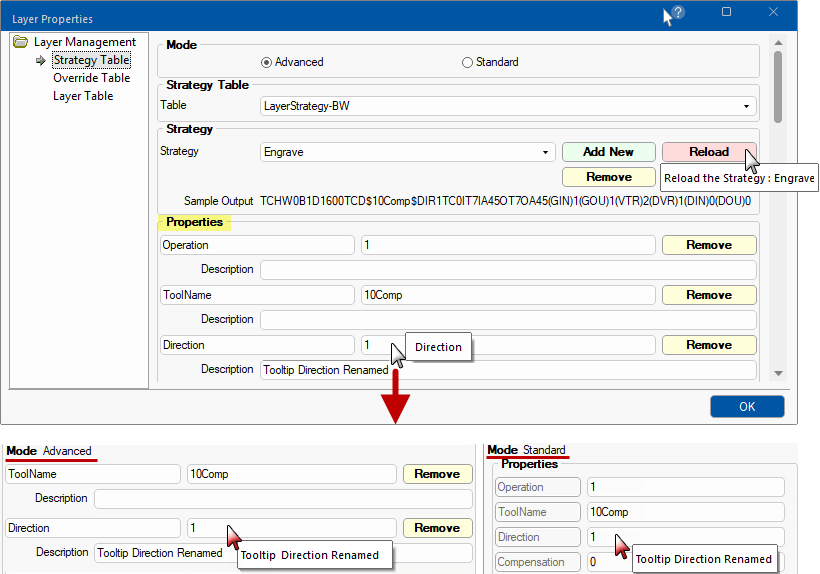The width and height of the screenshot is (820, 574).
Task: Click the Layer Management folder icon
Action: pos(20,42)
